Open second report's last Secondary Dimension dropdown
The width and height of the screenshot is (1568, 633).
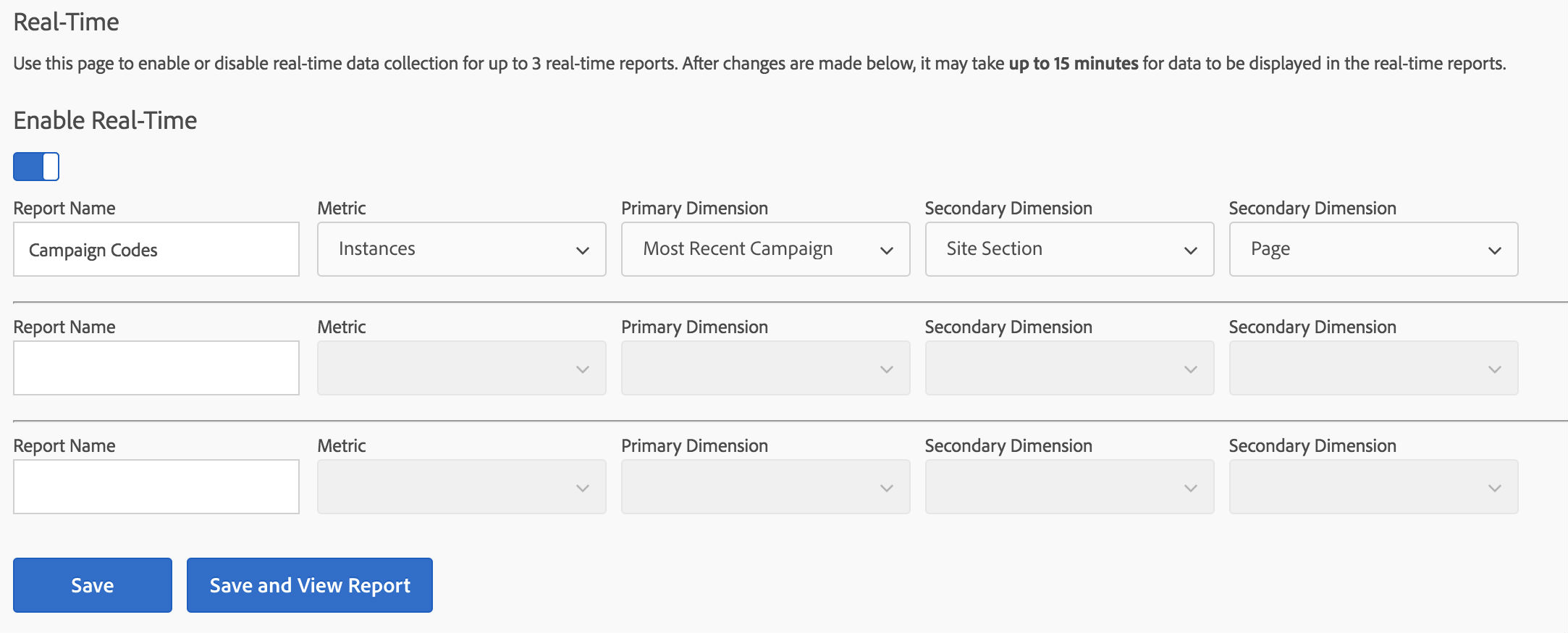click(x=1374, y=368)
